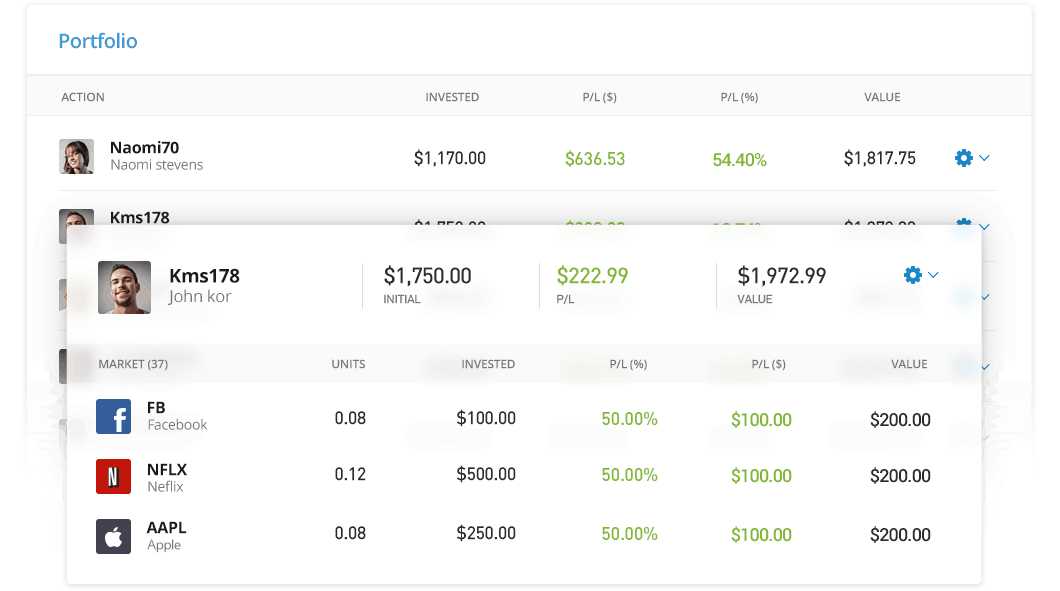Open John kor's avatar in the card

(x=124, y=288)
